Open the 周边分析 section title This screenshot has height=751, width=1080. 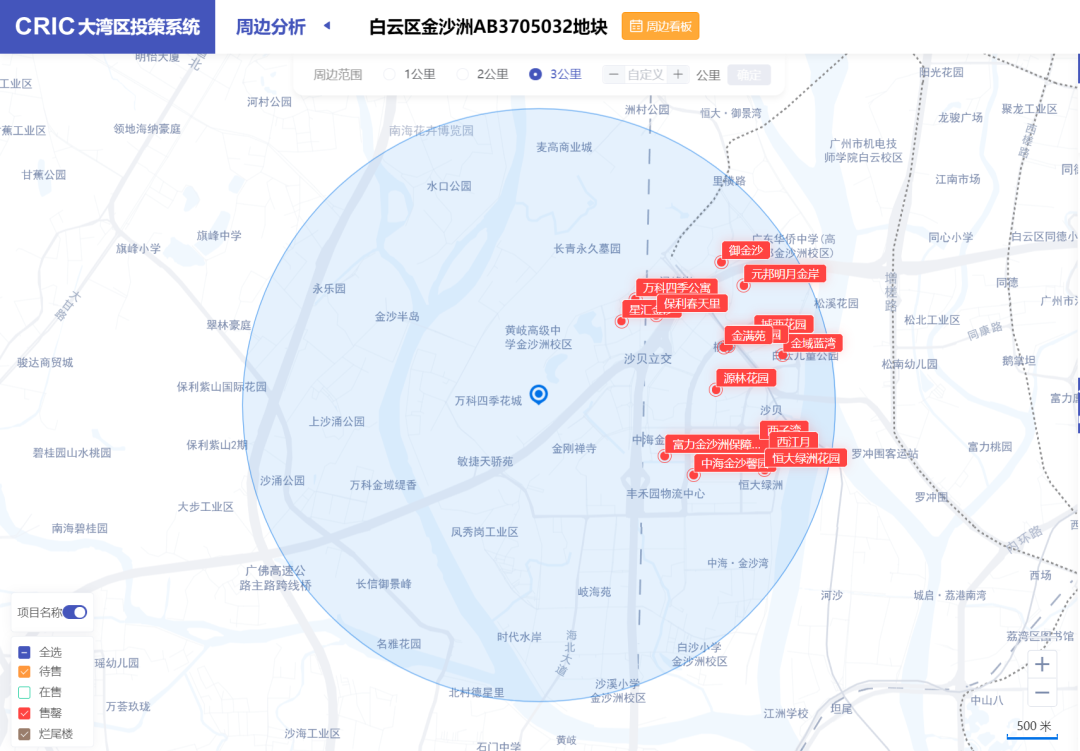tap(271, 26)
